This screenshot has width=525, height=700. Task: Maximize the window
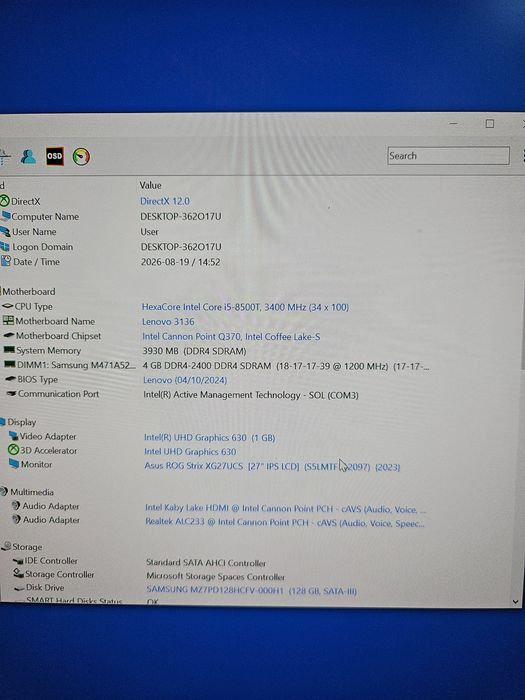pos(490,124)
